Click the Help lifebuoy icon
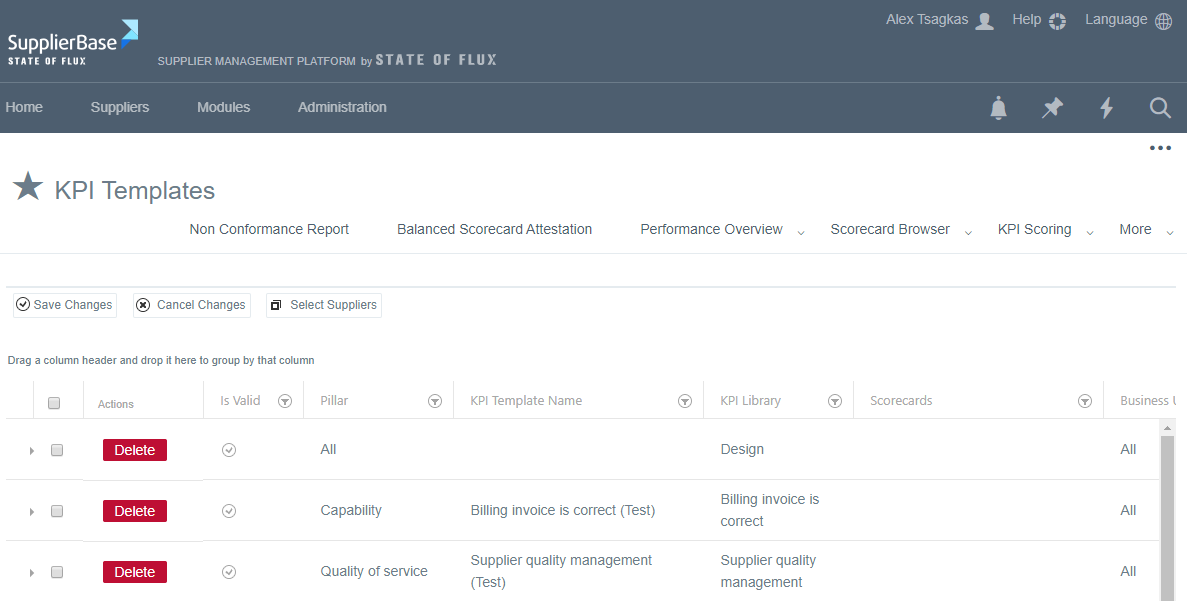The width and height of the screenshot is (1187, 601). [x=1058, y=21]
